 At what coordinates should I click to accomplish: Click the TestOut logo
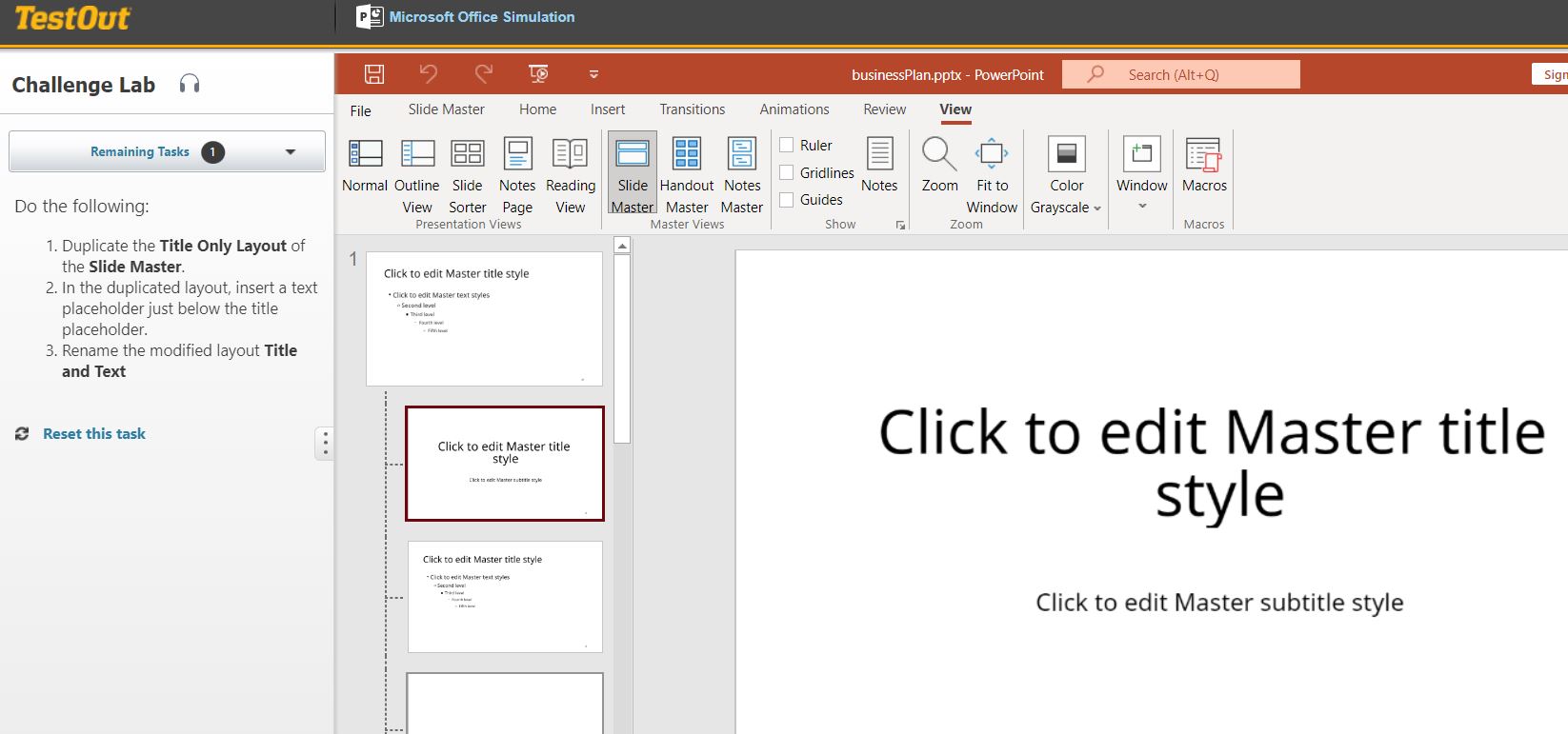(72, 18)
